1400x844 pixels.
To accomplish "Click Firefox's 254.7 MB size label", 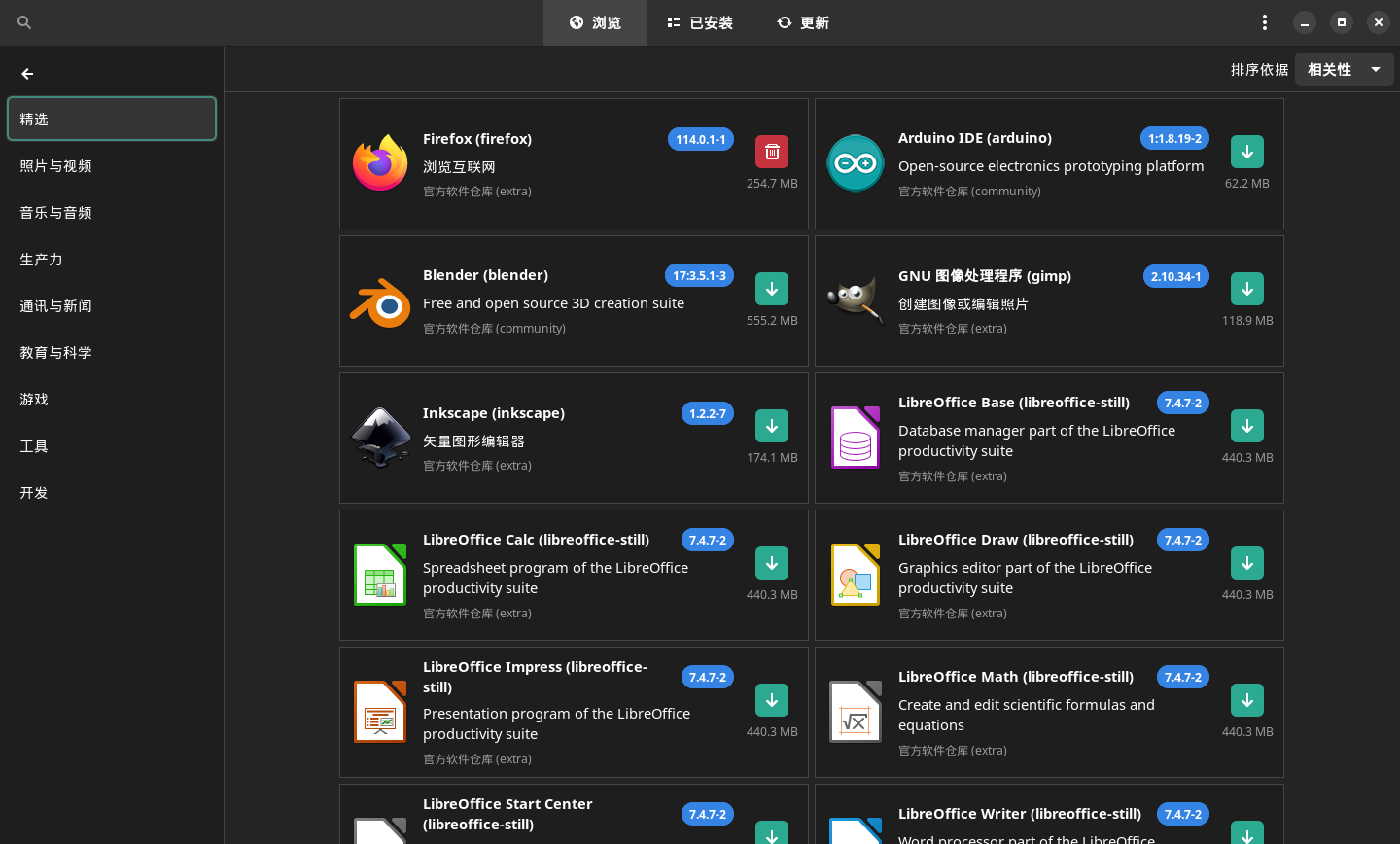I will point(772,183).
